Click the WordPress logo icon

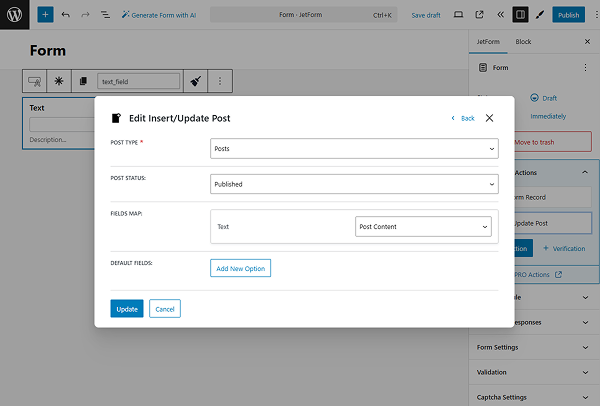[x=15, y=15]
